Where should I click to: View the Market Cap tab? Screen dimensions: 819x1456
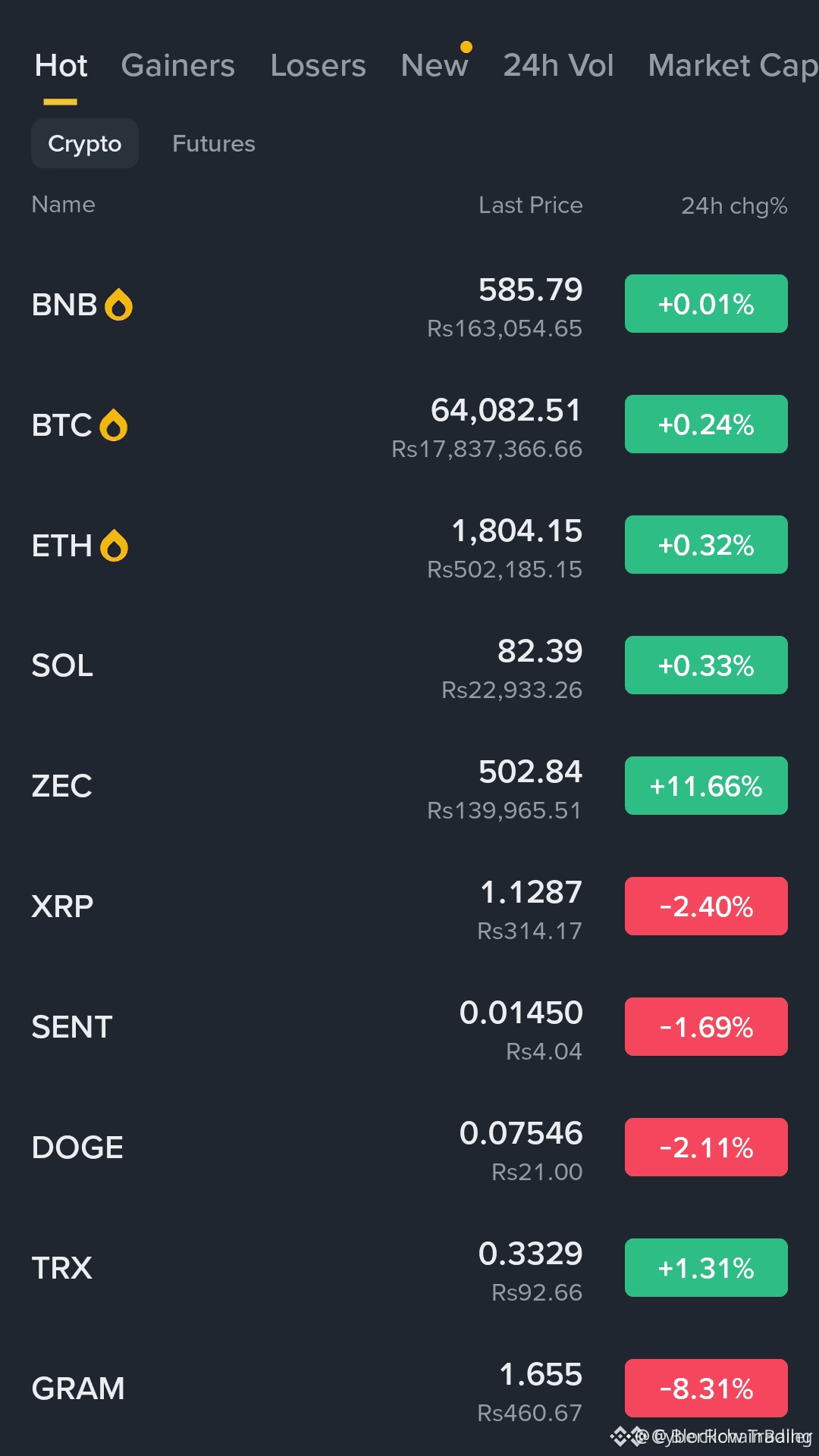[733, 66]
